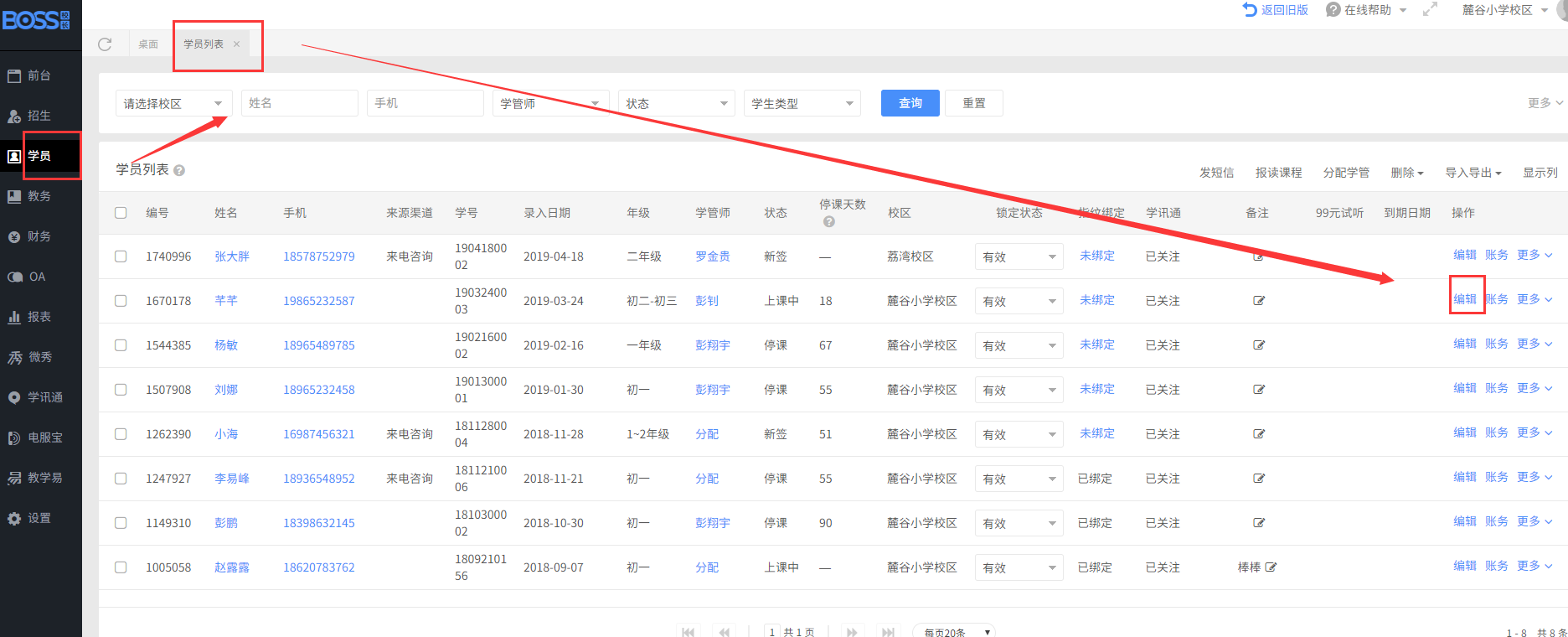Go to next page arrow in pagination
The width and height of the screenshot is (1568, 637).
(x=852, y=632)
